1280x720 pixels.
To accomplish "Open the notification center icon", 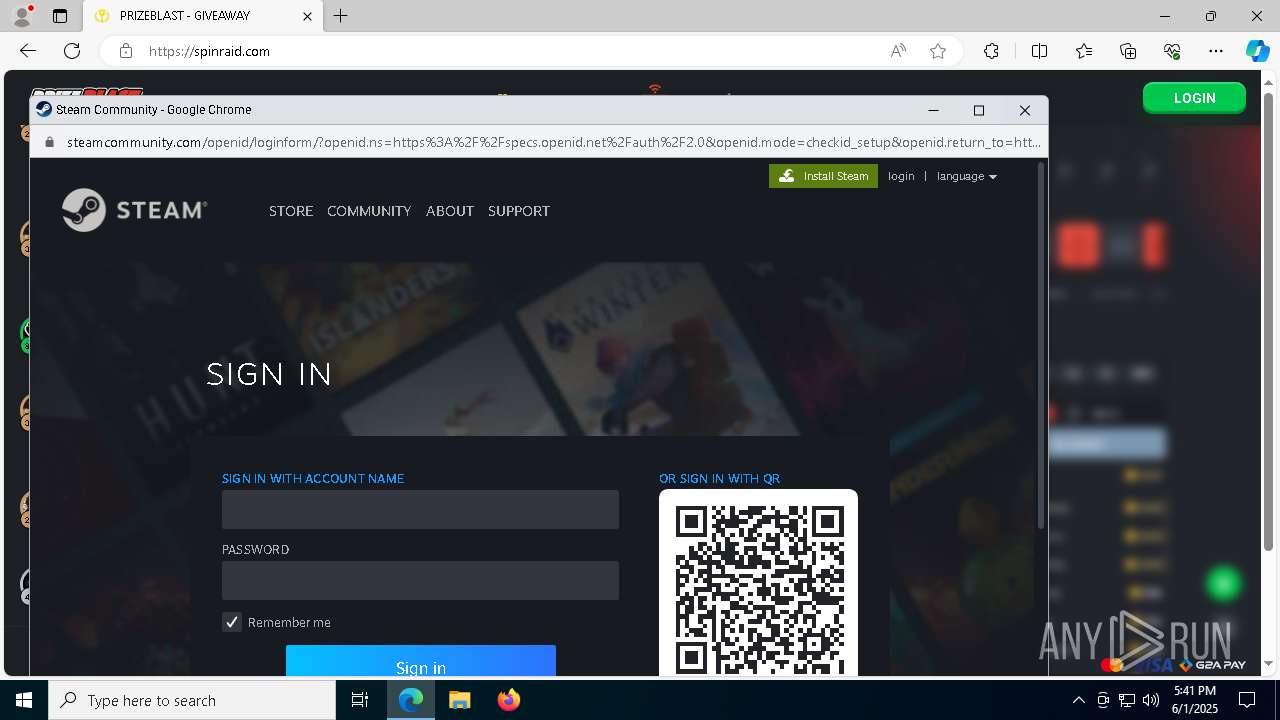I will 1247,700.
